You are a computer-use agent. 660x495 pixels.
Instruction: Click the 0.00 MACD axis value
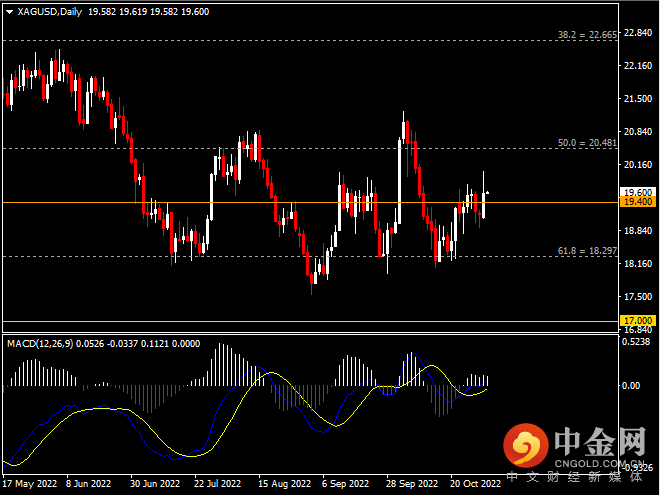(x=631, y=386)
